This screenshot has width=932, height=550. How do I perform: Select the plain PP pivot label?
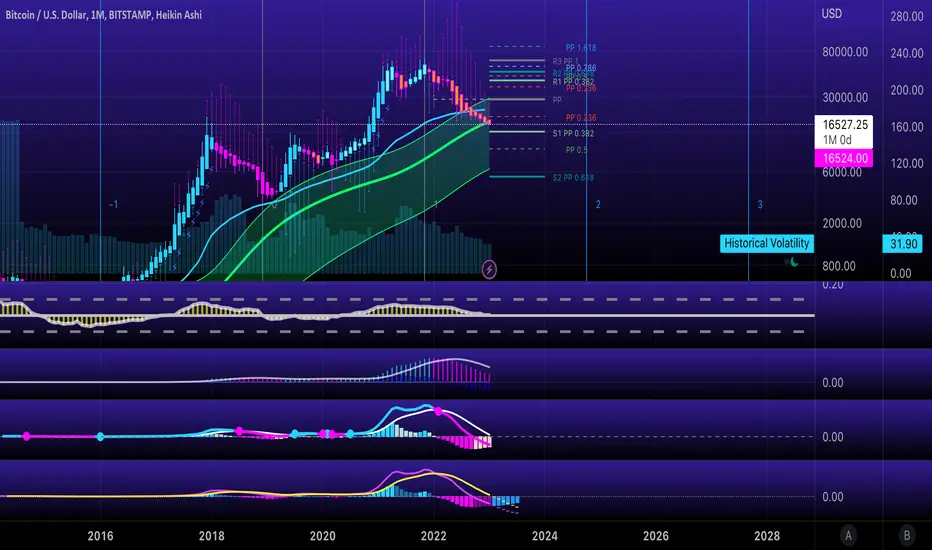point(557,100)
